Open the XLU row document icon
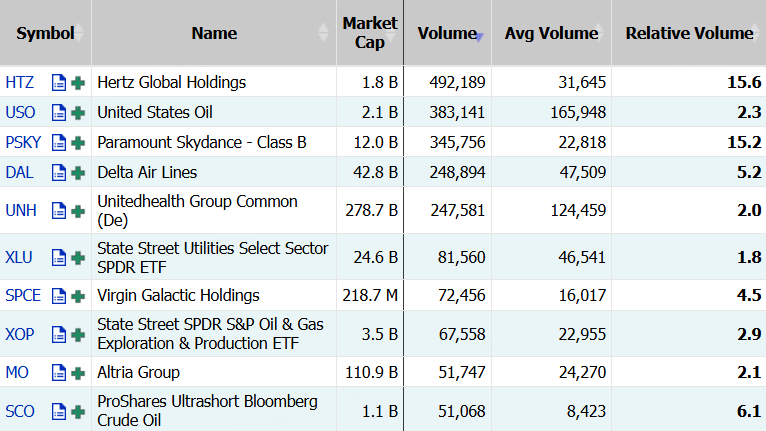 (59, 257)
